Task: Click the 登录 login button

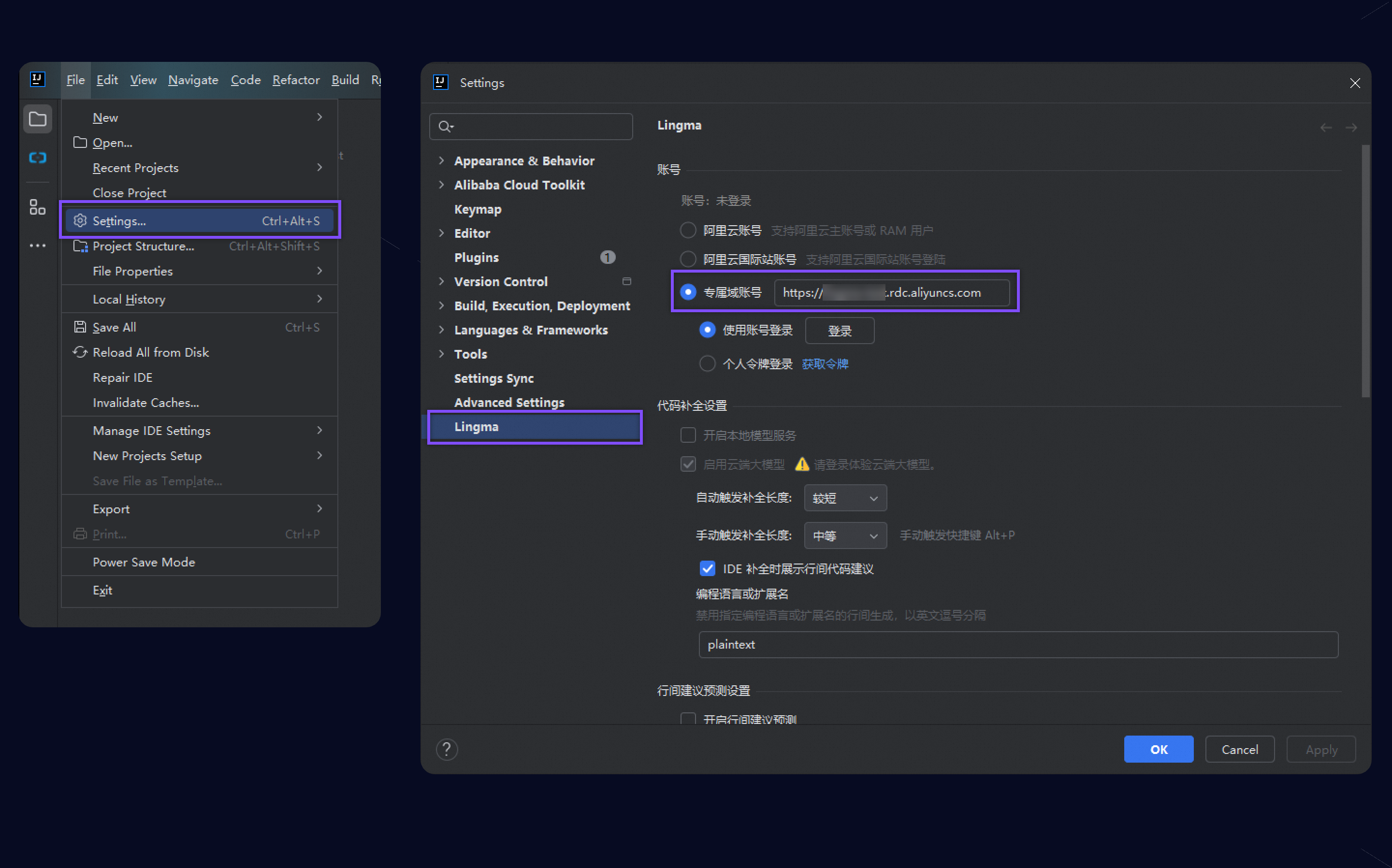Action: 839,331
